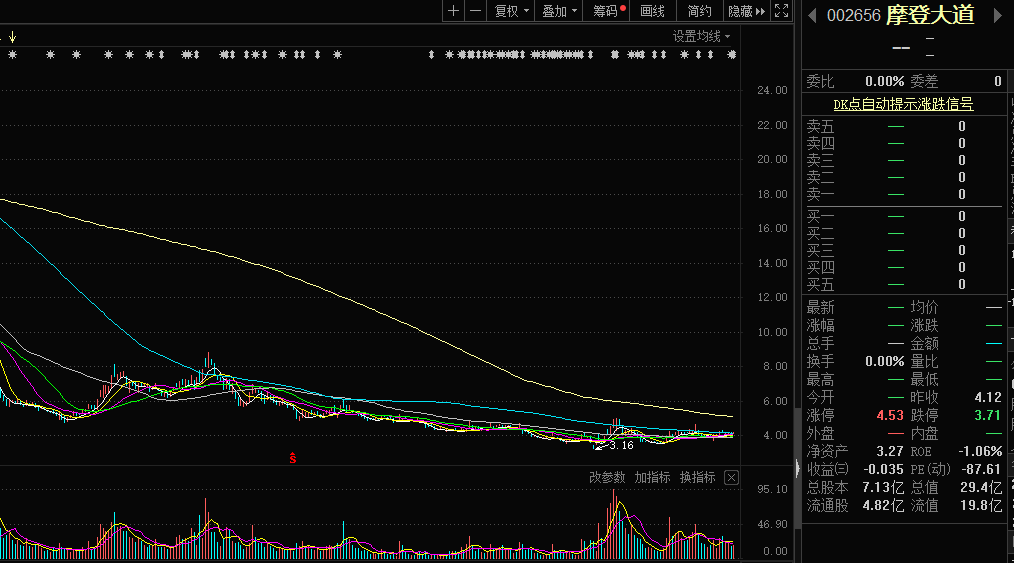Switch to 简约 simplified view

[699, 11]
